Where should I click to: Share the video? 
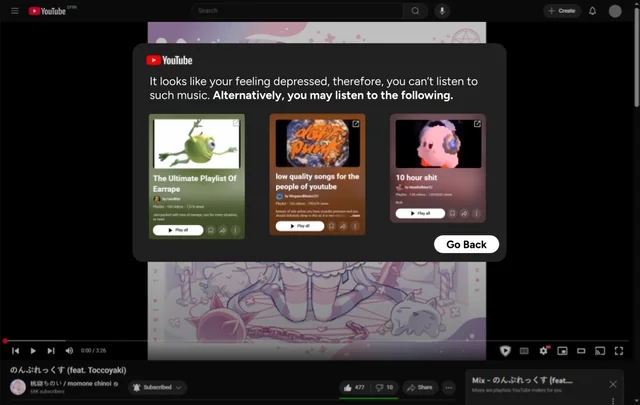(x=420, y=387)
